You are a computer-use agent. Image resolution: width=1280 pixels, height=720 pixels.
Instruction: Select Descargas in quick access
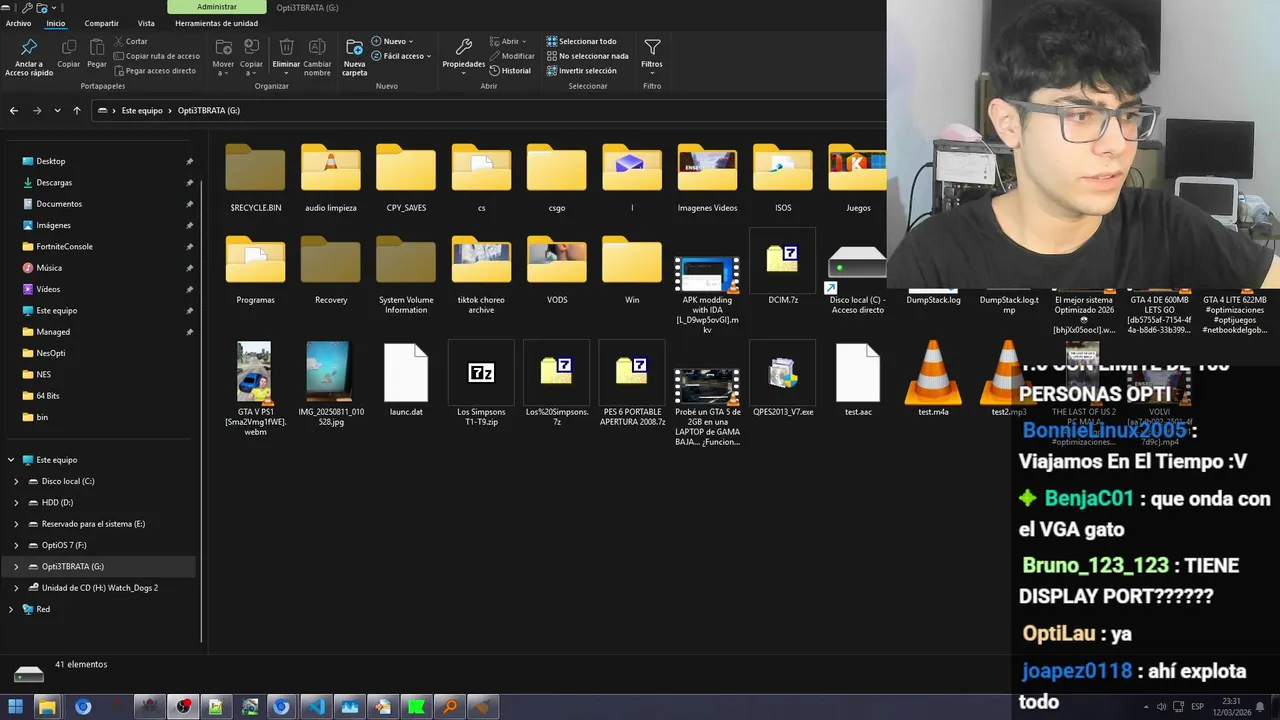pos(54,182)
